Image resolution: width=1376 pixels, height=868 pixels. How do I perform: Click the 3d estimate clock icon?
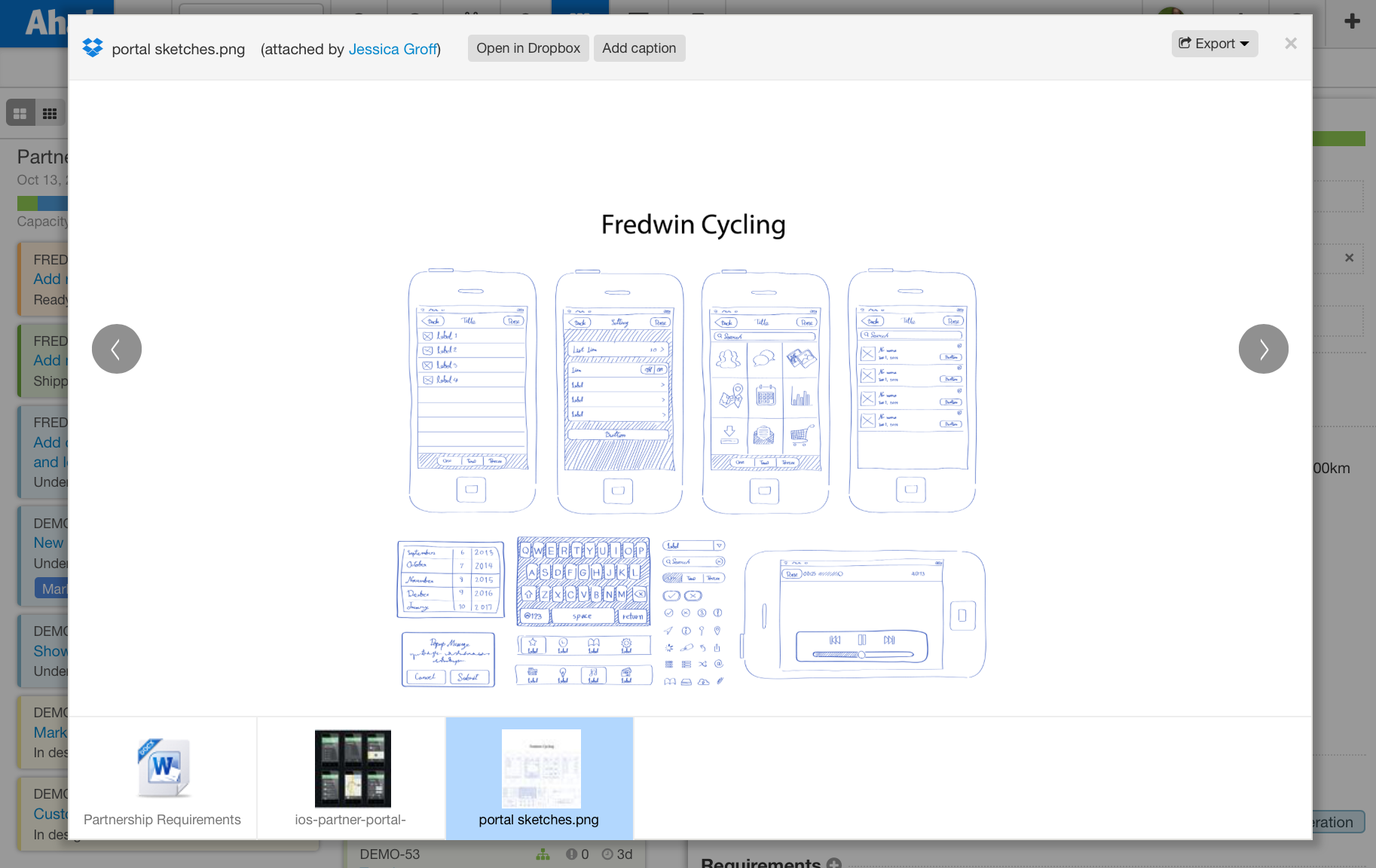(607, 854)
